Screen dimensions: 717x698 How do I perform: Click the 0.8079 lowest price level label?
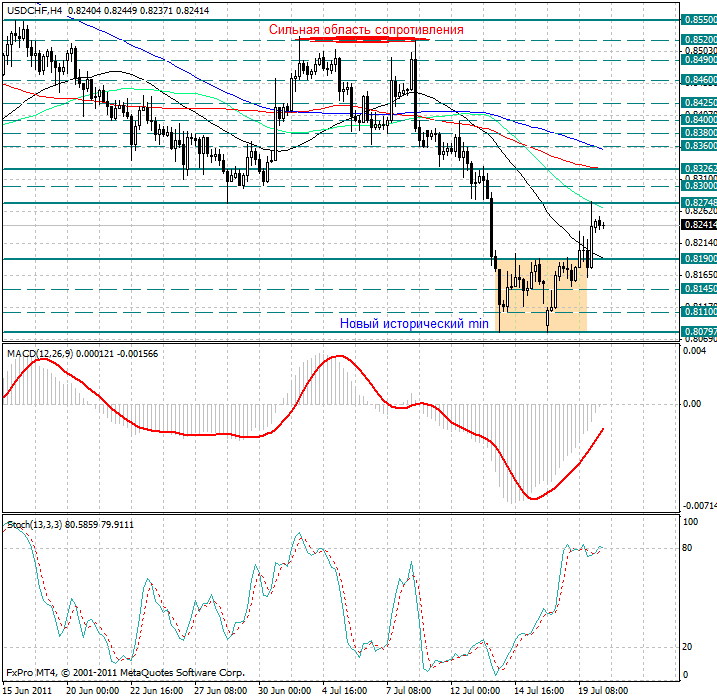(x=698, y=330)
